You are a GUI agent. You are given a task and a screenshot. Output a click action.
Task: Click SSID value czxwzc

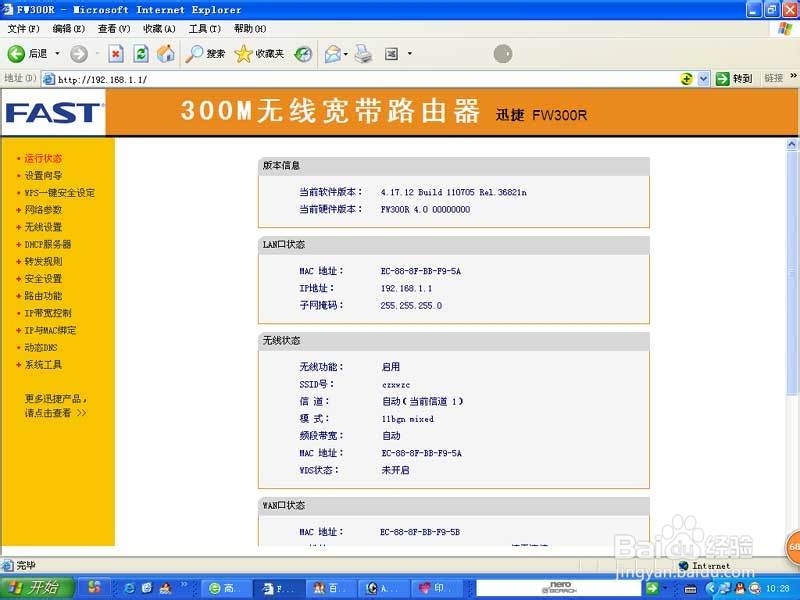coord(396,385)
